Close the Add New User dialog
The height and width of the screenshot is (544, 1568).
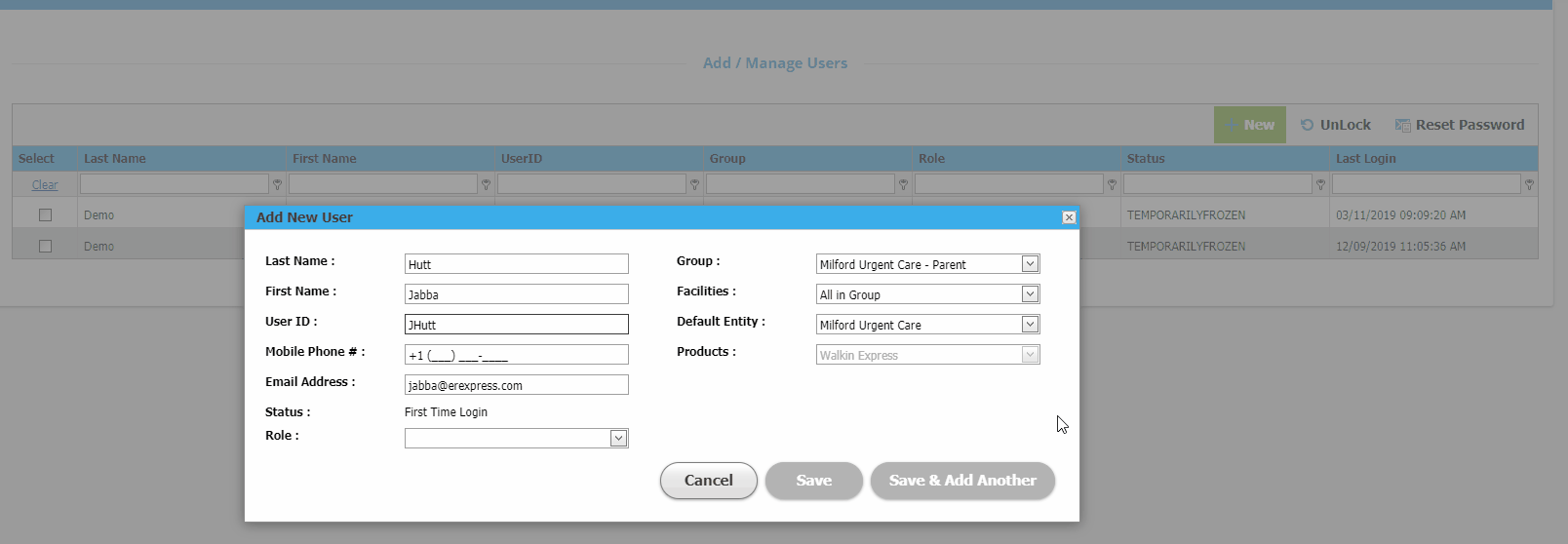(x=1069, y=217)
